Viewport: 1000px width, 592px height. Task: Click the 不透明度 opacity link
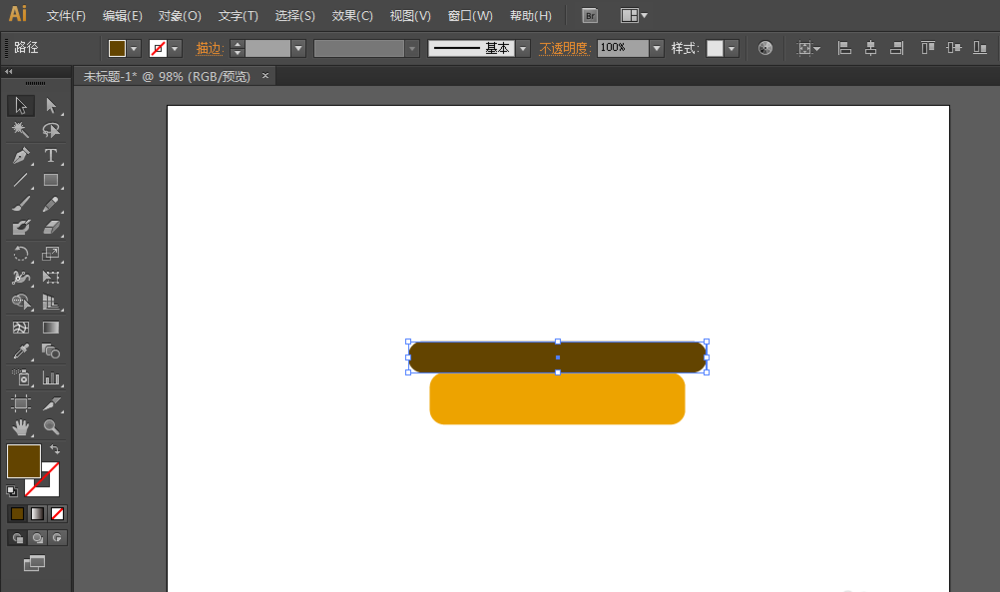[x=564, y=48]
